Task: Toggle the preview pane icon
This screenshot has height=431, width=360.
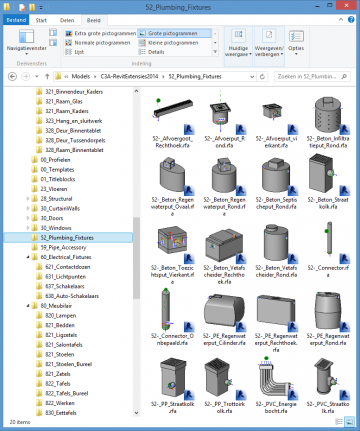Action: coord(53,32)
